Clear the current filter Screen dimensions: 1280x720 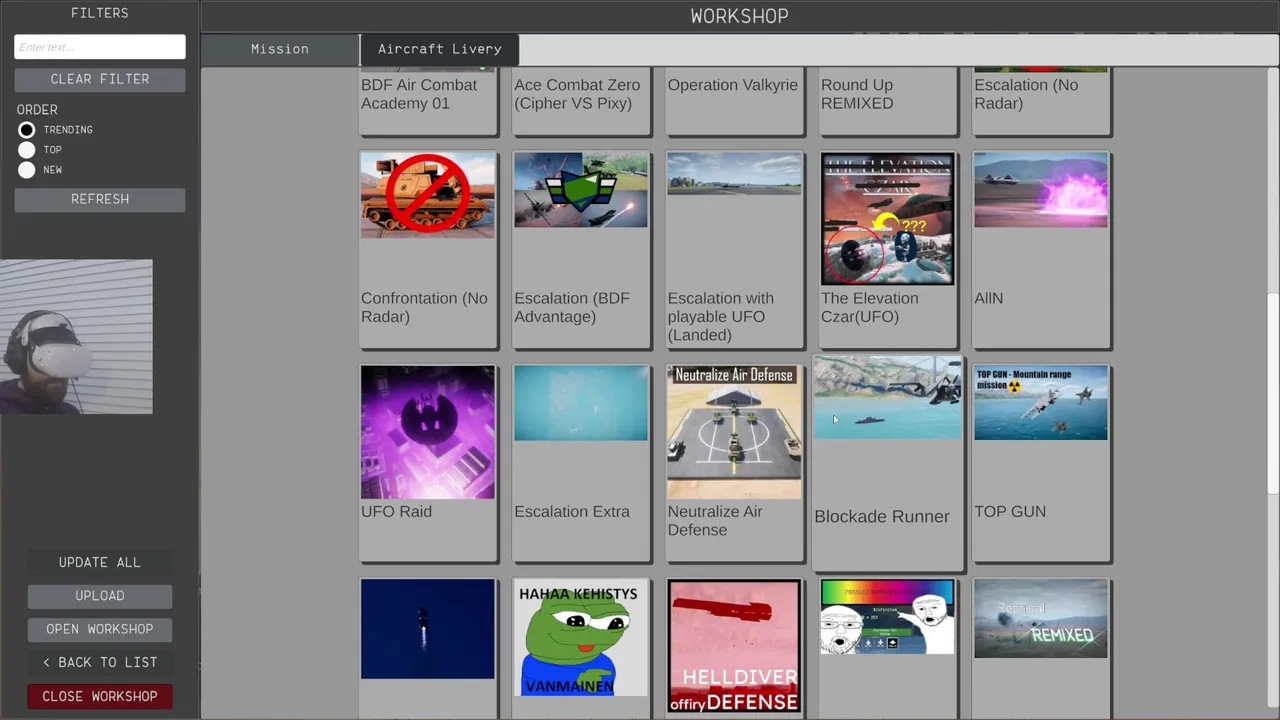pos(100,79)
